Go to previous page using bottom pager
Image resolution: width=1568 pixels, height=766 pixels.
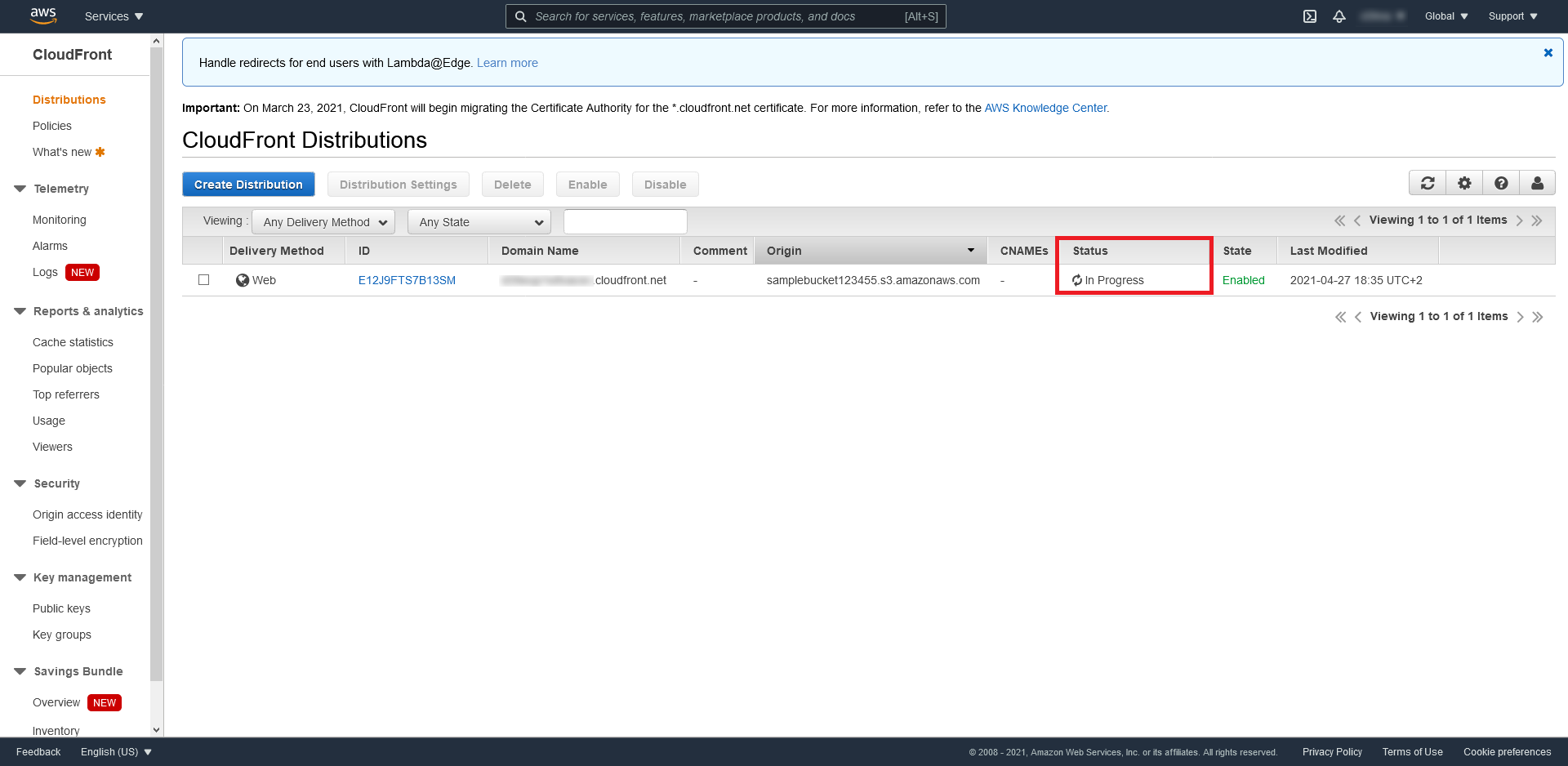1358,317
